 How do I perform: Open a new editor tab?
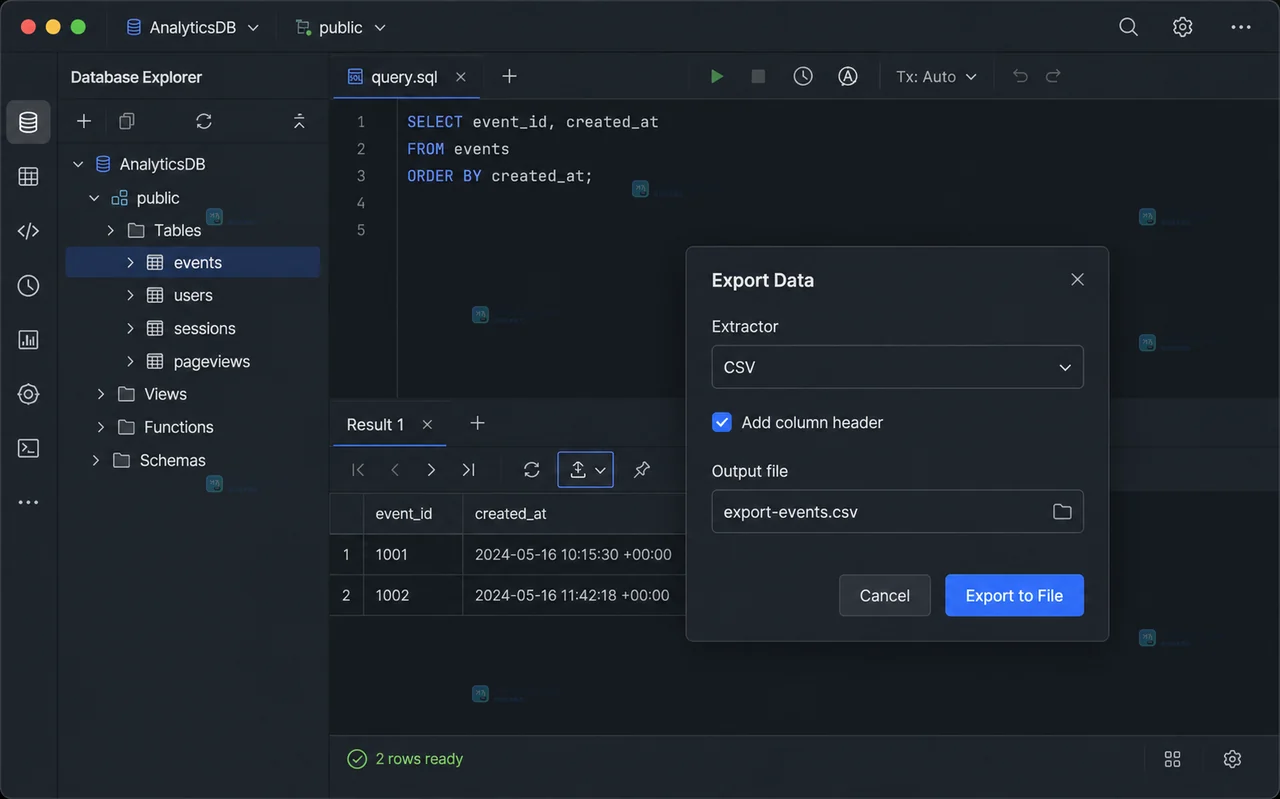tap(509, 76)
